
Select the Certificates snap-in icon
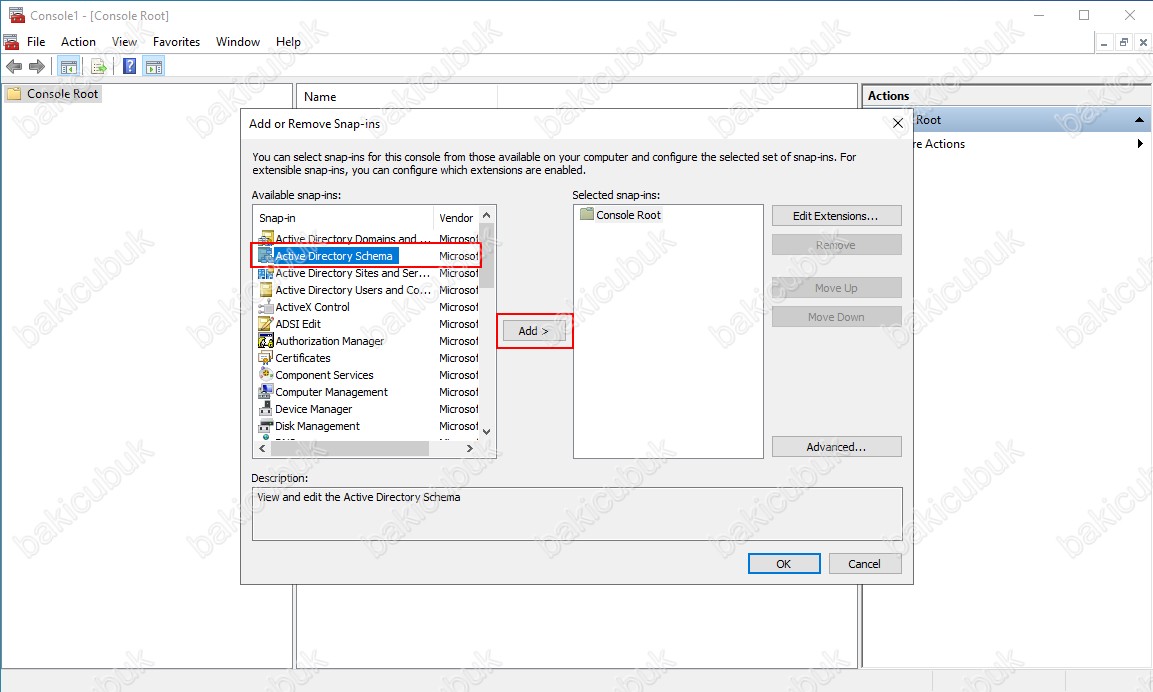pos(266,358)
